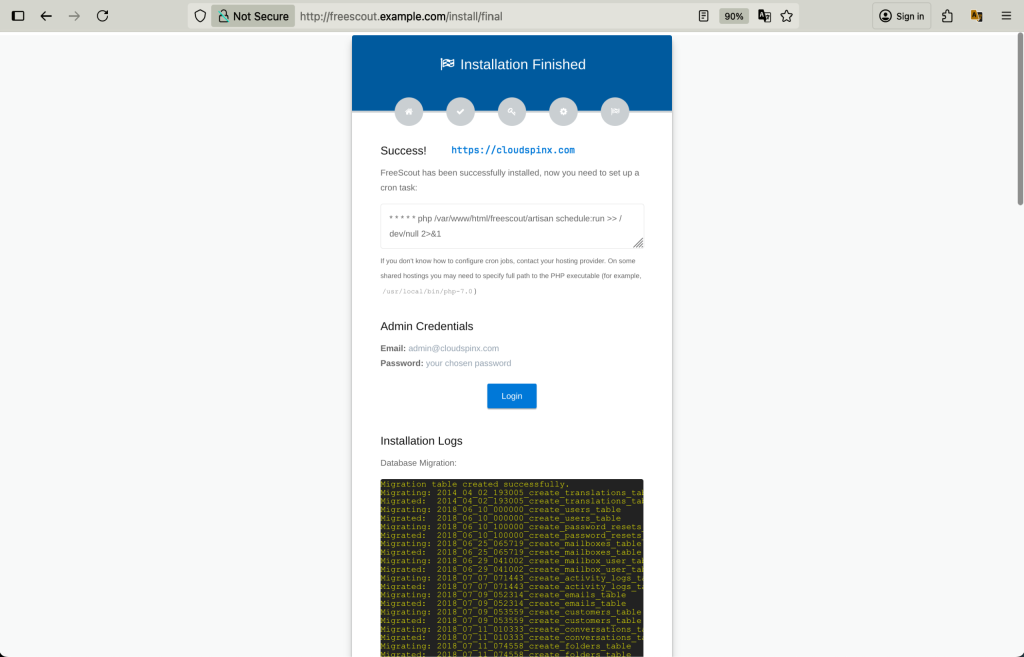Click the orange translate extension icon
The height and width of the screenshot is (657, 1024).
tap(973, 15)
